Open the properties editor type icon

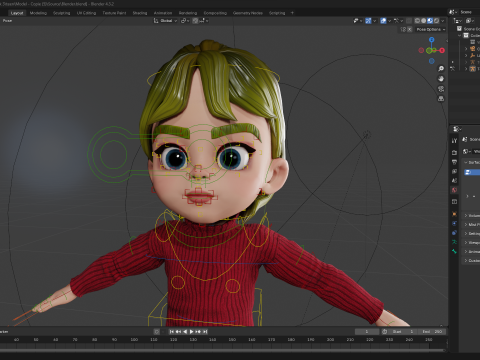point(456,129)
